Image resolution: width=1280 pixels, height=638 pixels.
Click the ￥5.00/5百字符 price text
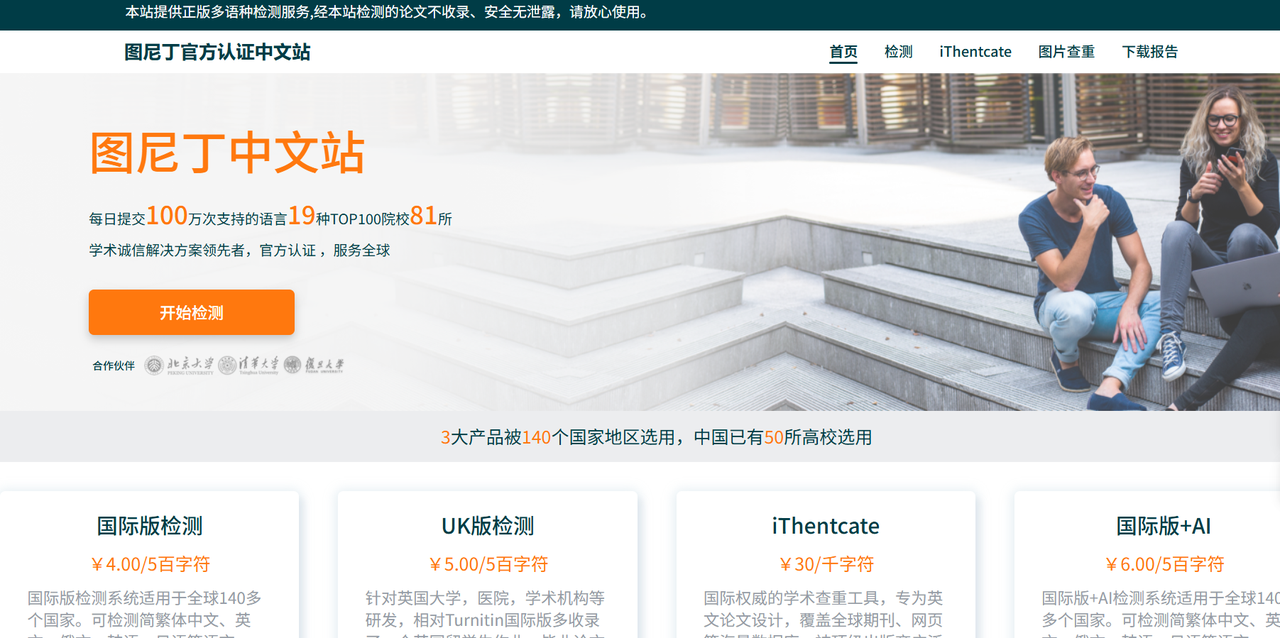[488, 564]
